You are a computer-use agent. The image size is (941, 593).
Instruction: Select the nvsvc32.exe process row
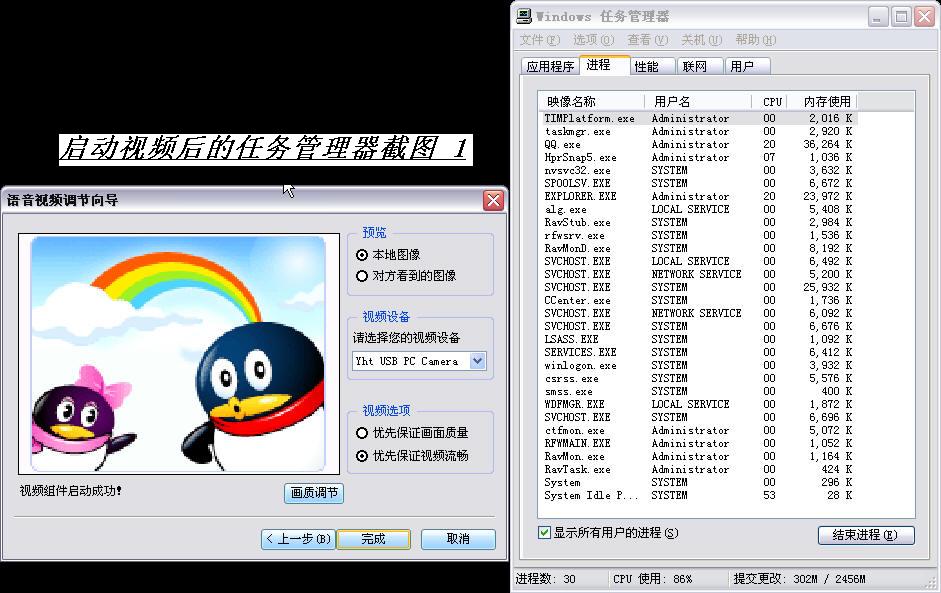click(699, 170)
